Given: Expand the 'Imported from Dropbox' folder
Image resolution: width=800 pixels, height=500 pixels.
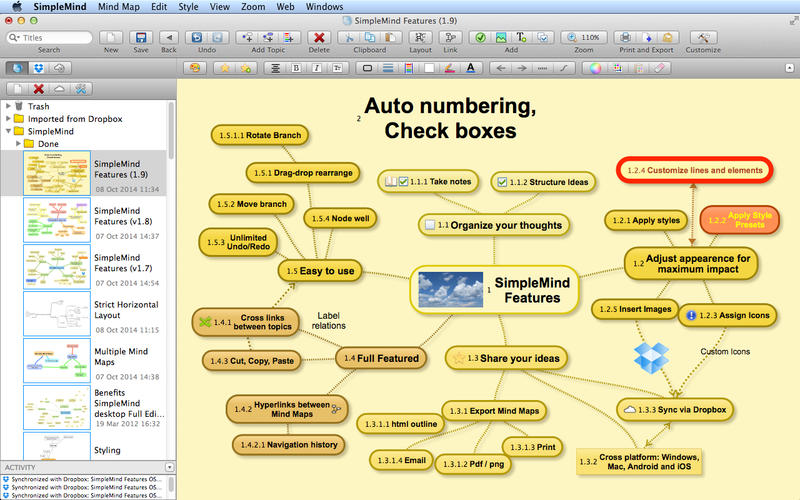Looking at the screenshot, I should click(9, 118).
